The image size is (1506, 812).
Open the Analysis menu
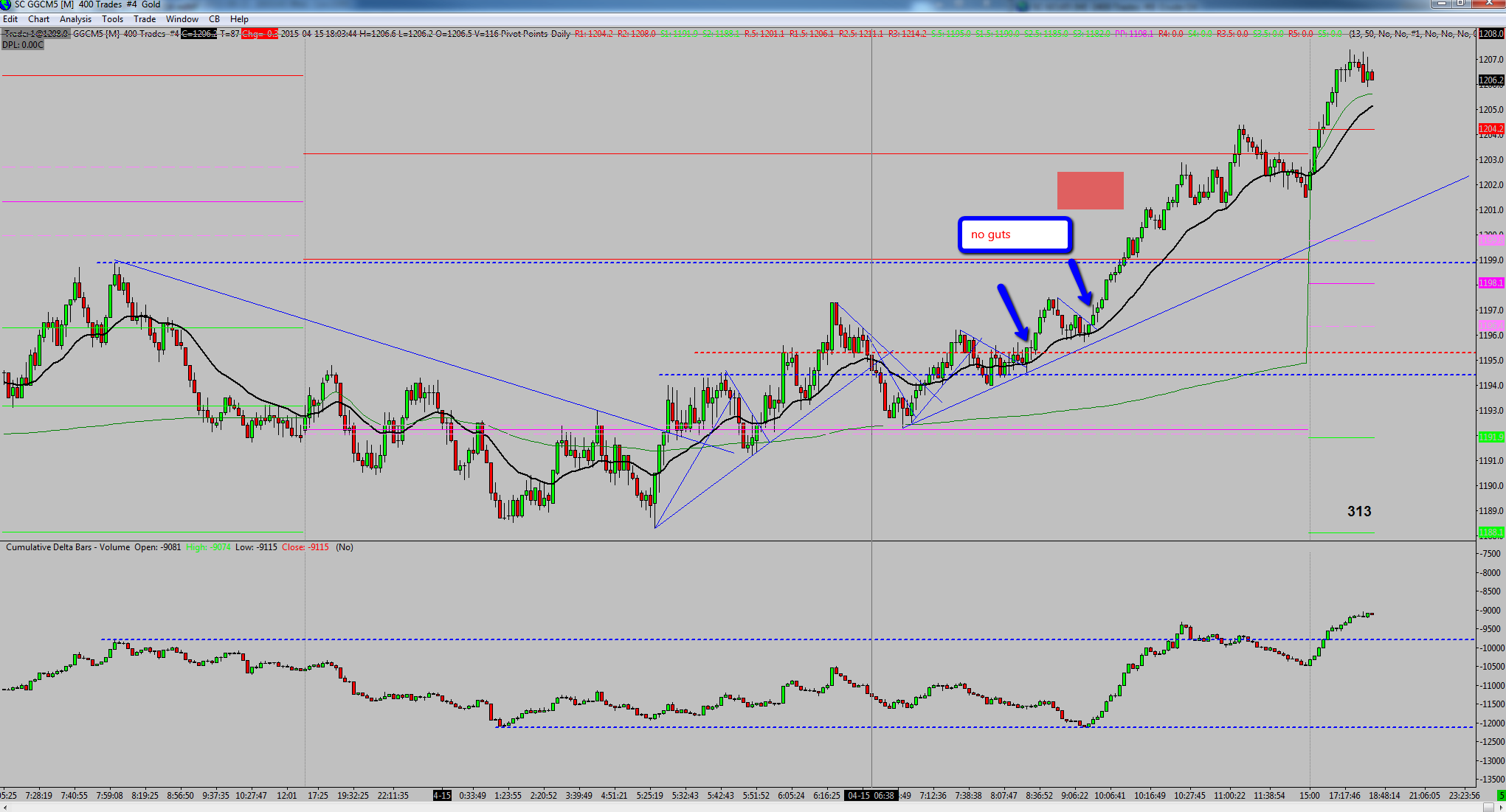76,19
